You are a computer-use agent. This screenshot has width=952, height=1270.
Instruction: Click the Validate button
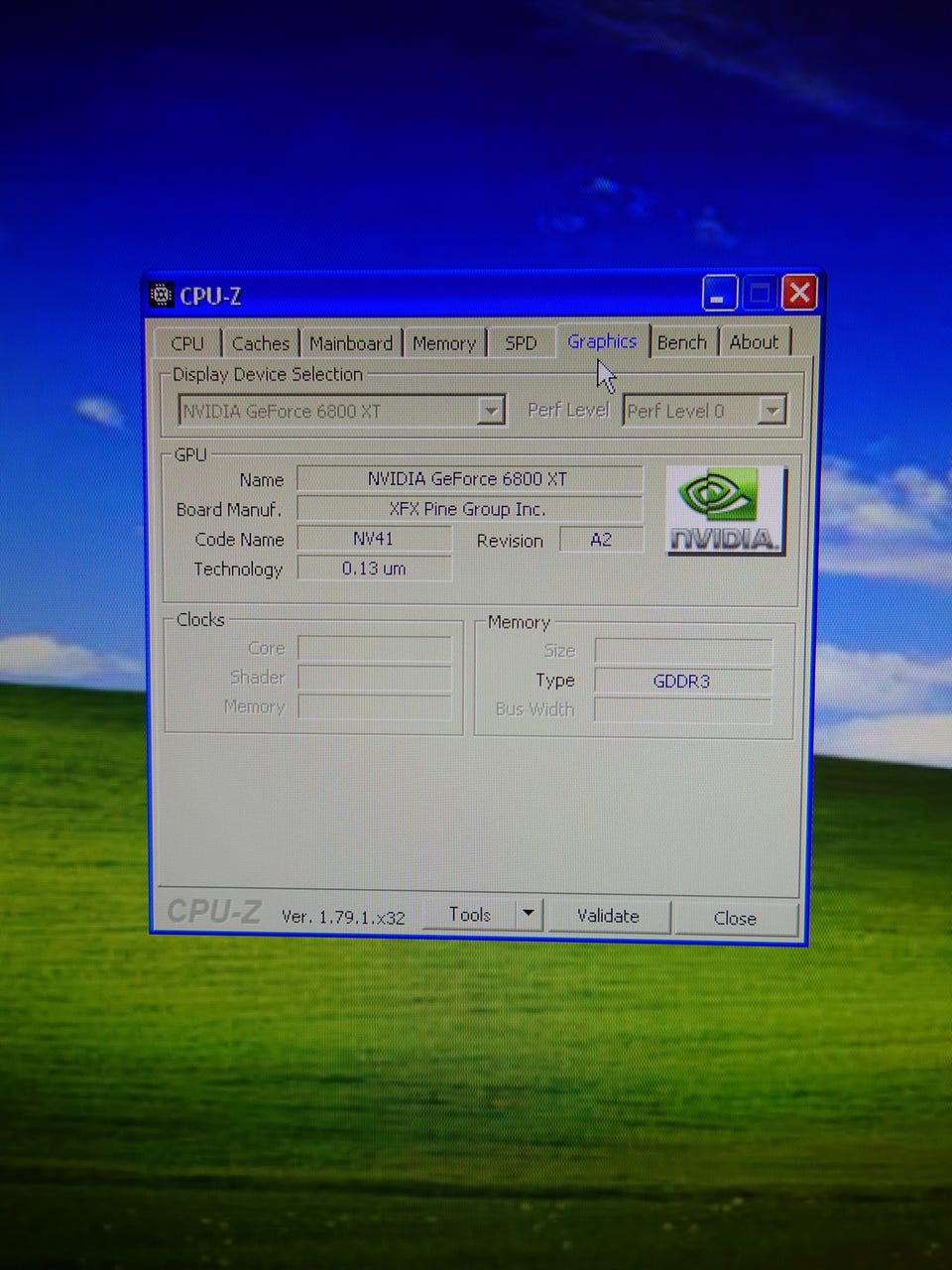pyautogui.click(x=608, y=916)
